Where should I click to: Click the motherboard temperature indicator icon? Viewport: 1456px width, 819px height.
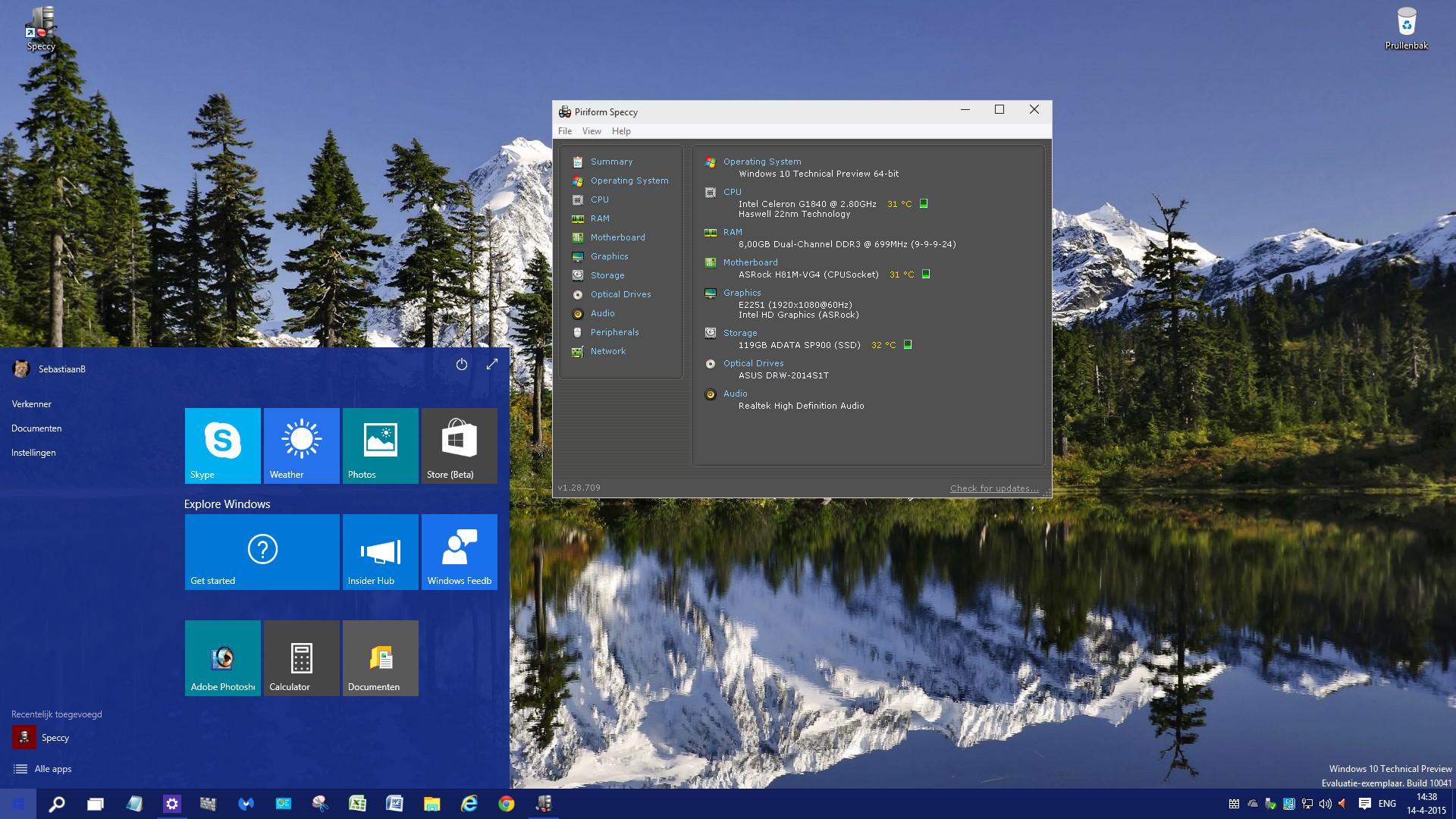pos(926,274)
